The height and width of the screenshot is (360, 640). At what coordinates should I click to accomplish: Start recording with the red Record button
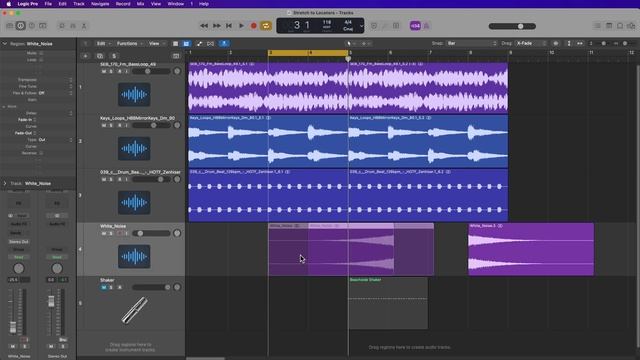click(x=253, y=26)
